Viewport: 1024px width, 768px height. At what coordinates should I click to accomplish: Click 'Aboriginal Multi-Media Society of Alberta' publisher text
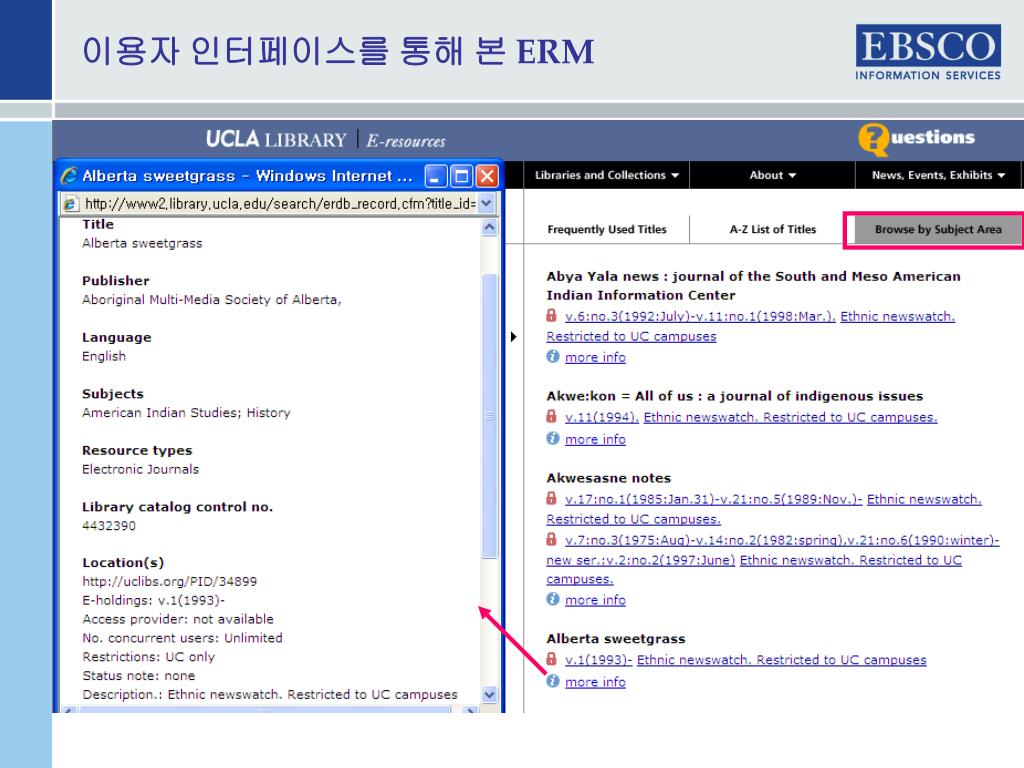coord(212,300)
